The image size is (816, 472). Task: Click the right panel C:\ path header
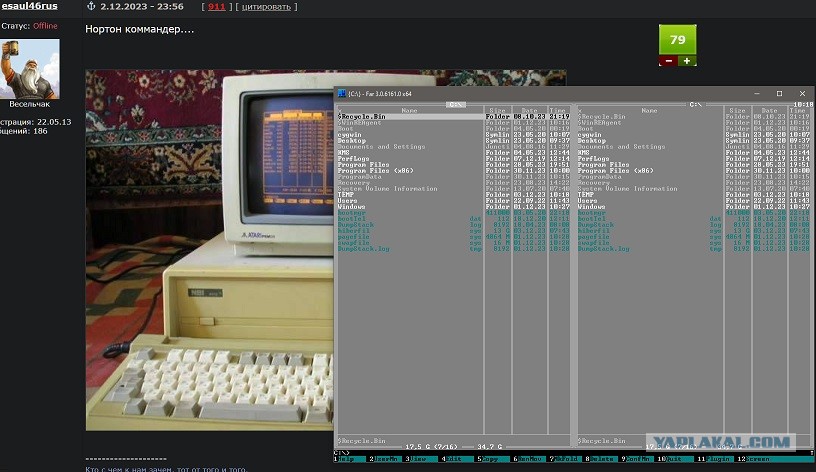coord(696,105)
